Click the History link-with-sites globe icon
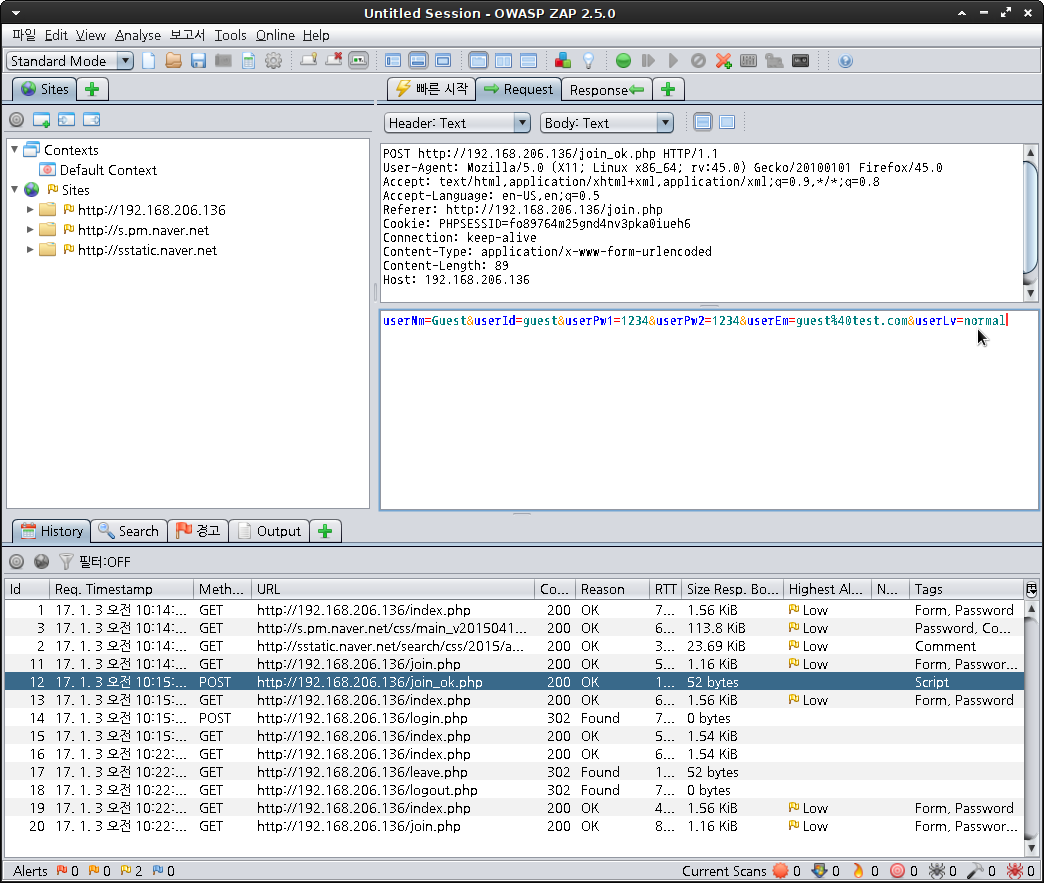This screenshot has height=883, width=1044. 41,561
